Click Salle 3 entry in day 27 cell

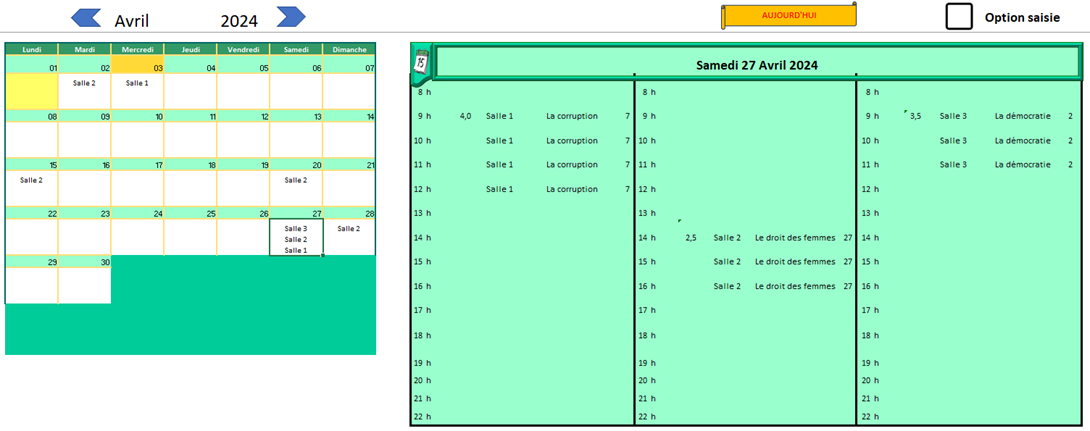[296, 229]
